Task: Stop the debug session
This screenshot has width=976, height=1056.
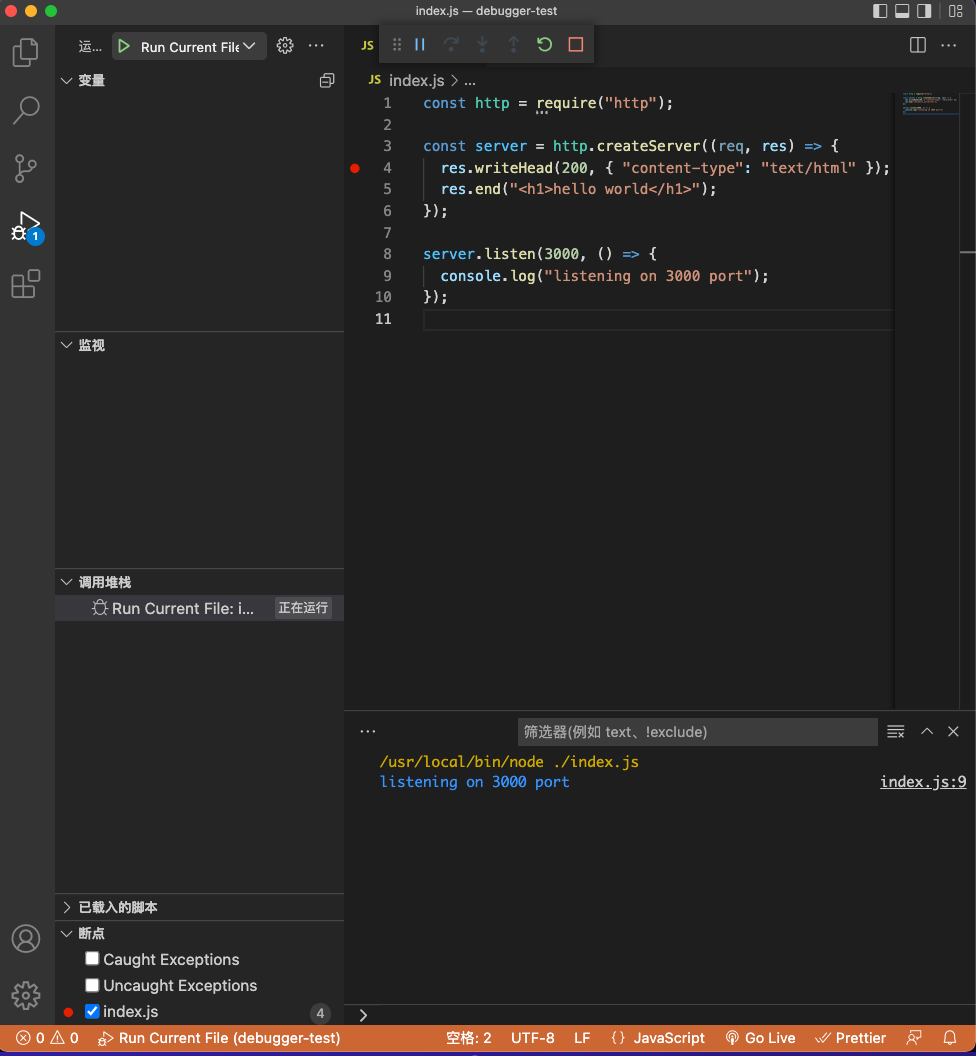Action: tap(575, 44)
